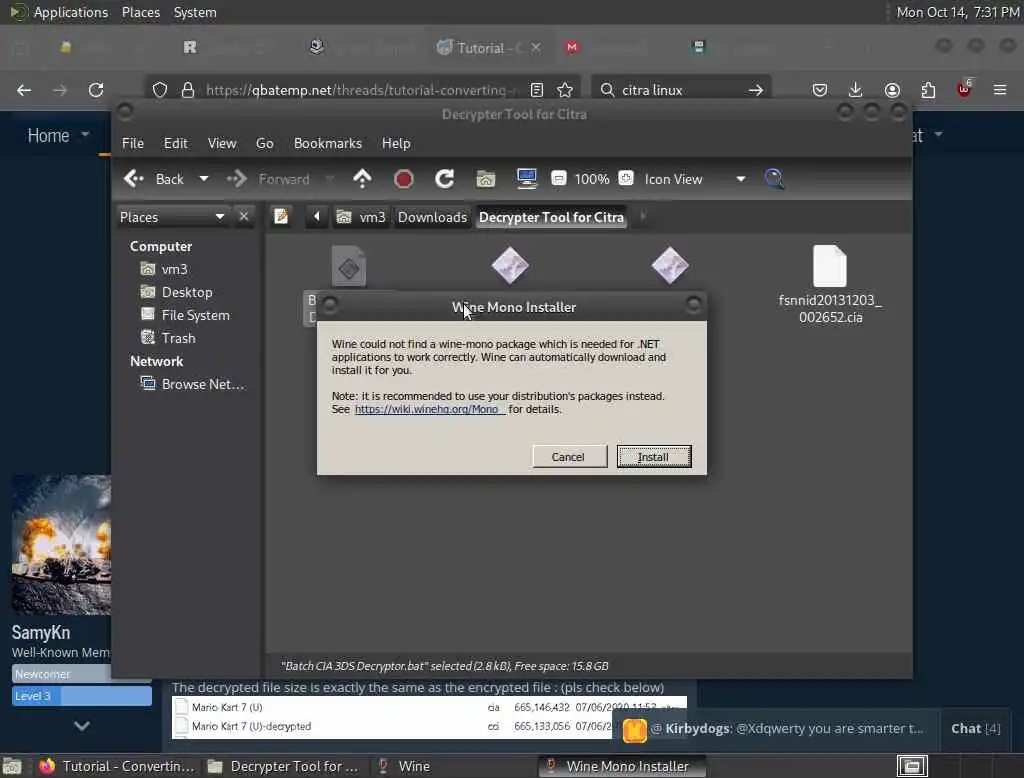Zoom in with the plus icon
1024x778 pixels.
tap(626, 178)
